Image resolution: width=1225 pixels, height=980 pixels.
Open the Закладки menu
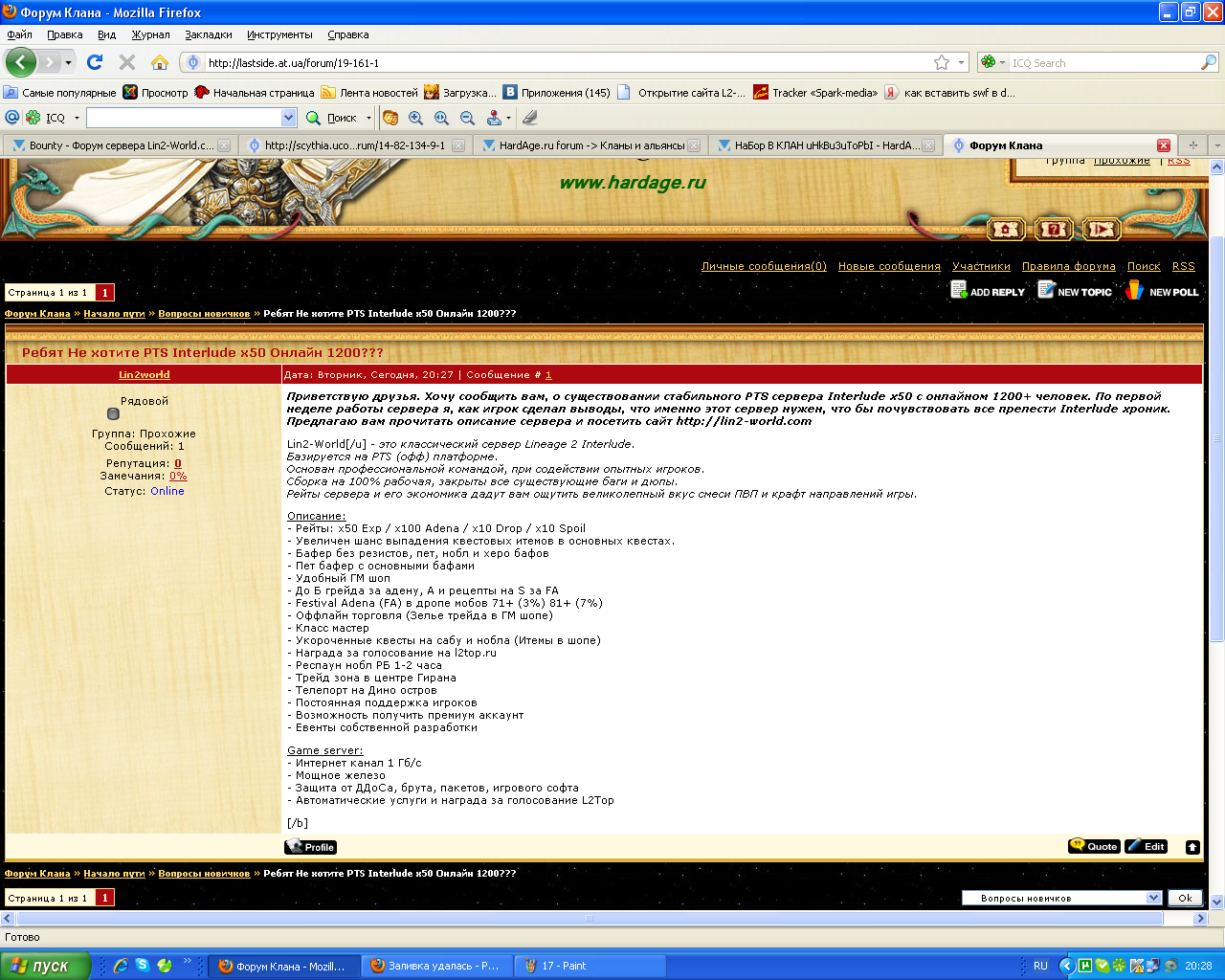209,34
